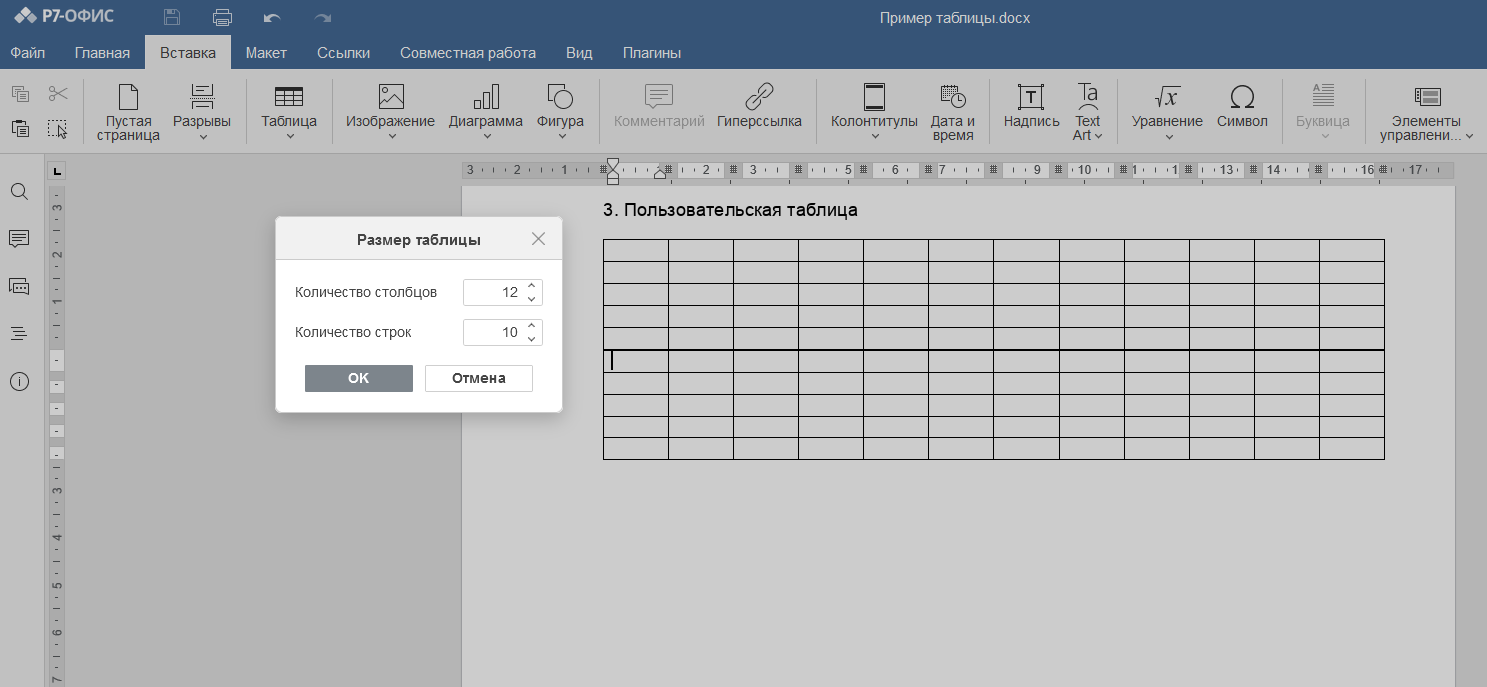The width and height of the screenshot is (1487, 687).
Task: Click the first-line indent marker on ruler
Action: [613, 165]
